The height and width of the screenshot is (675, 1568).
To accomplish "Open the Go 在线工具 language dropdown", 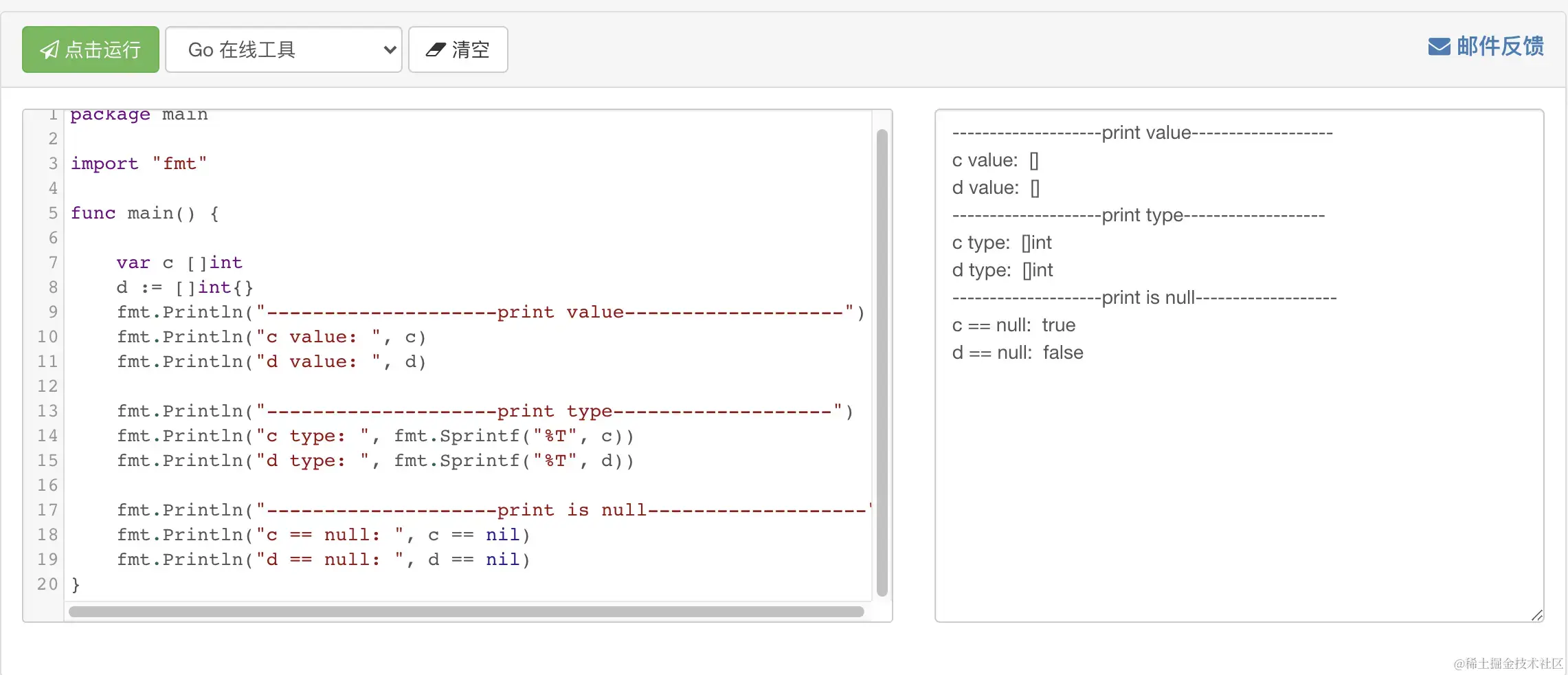I will [x=283, y=49].
